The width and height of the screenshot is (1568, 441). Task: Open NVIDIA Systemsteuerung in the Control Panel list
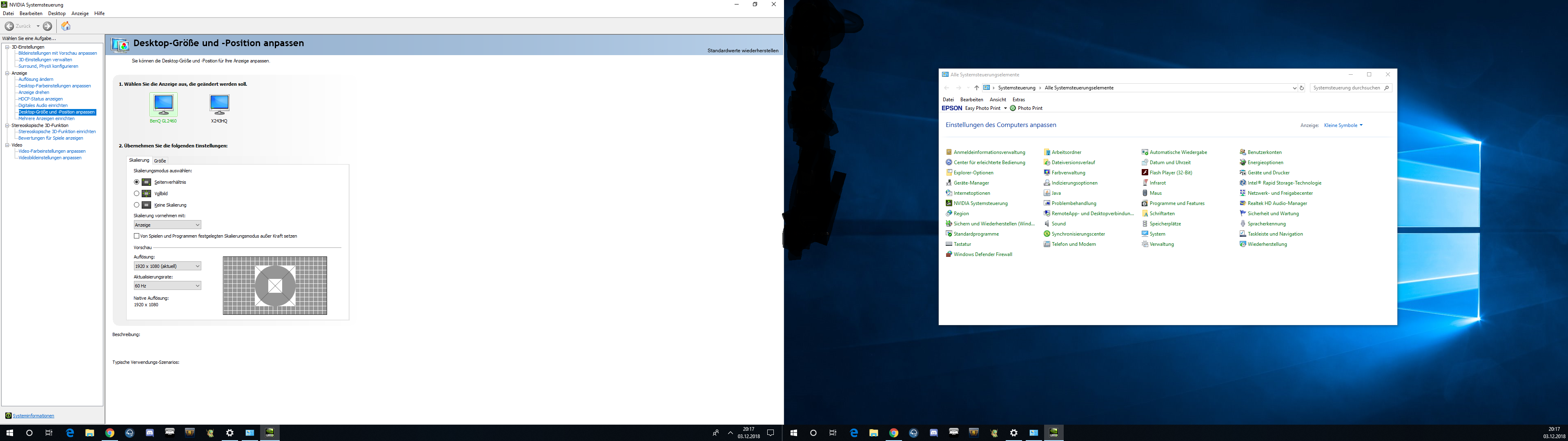click(x=980, y=203)
